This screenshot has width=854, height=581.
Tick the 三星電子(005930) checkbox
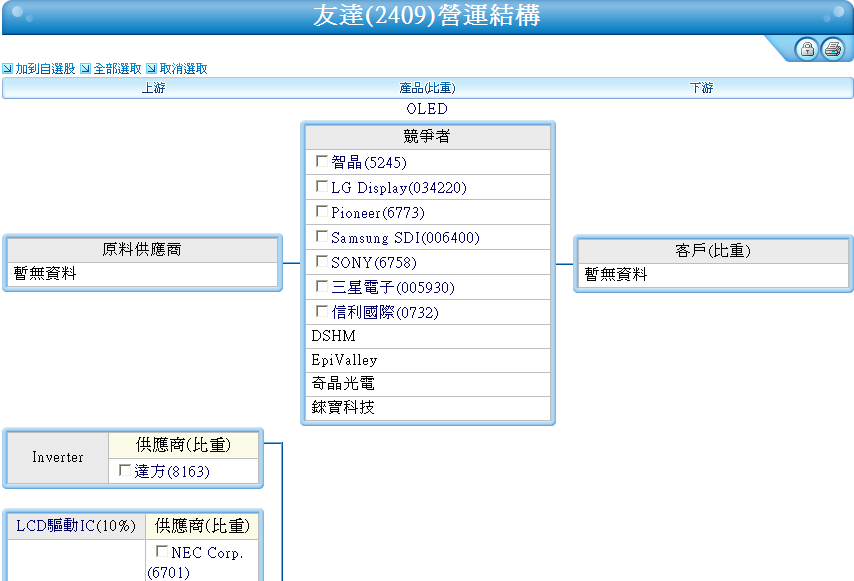pos(322,286)
